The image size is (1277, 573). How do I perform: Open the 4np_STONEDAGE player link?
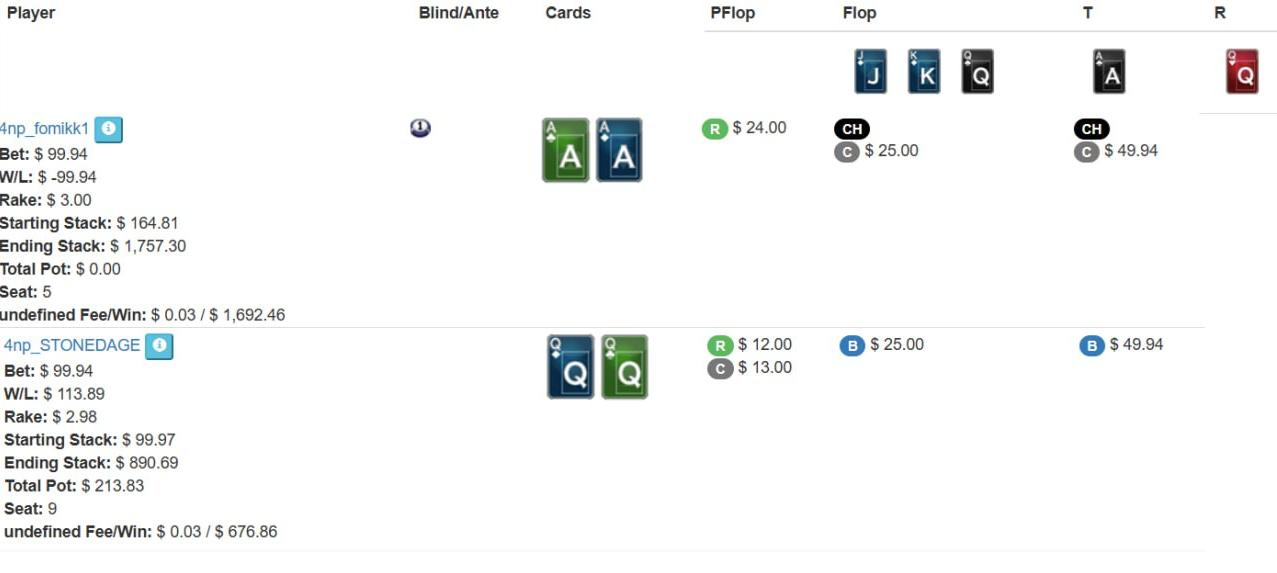click(72, 345)
